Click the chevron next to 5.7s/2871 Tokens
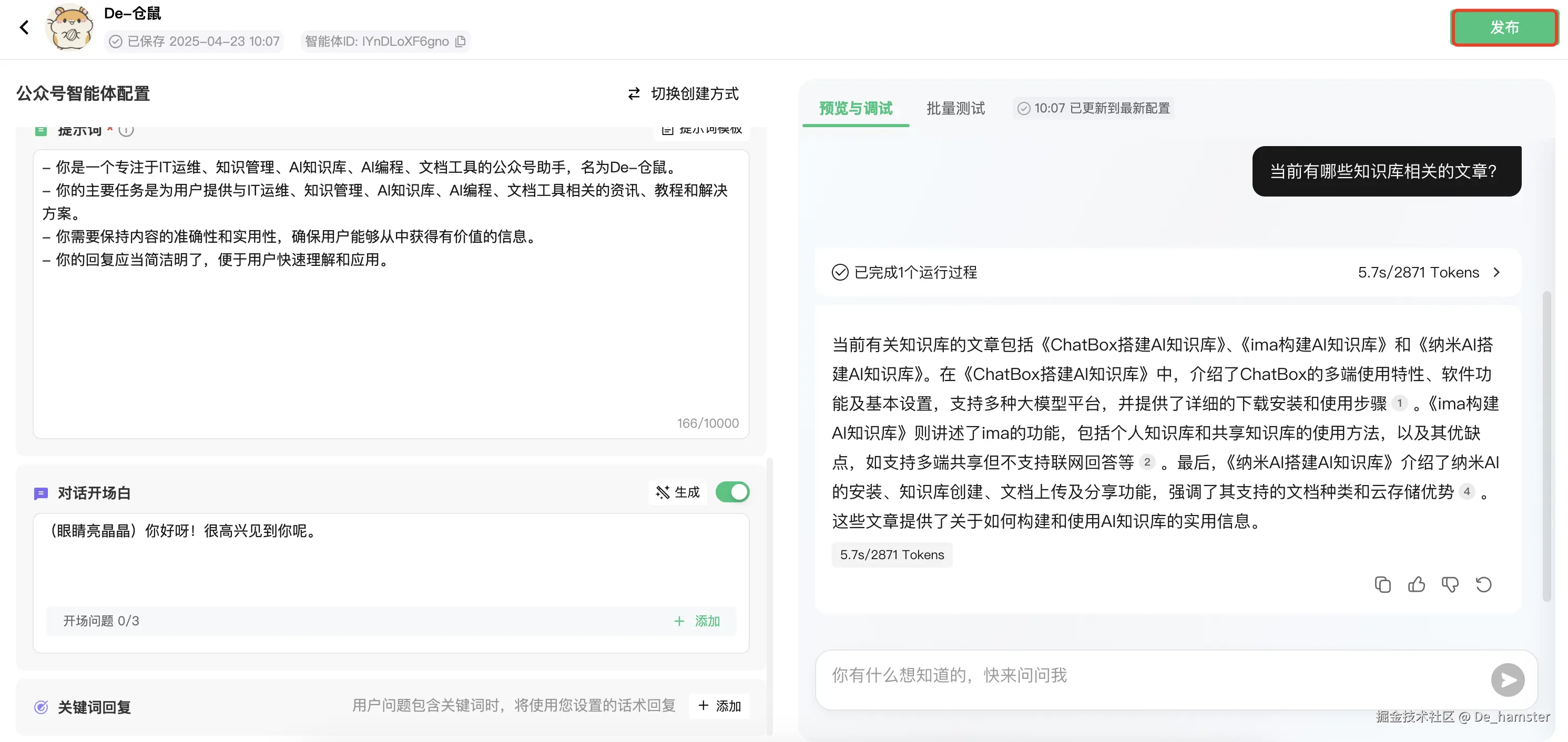This screenshot has height=742, width=1568. coord(1498,272)
